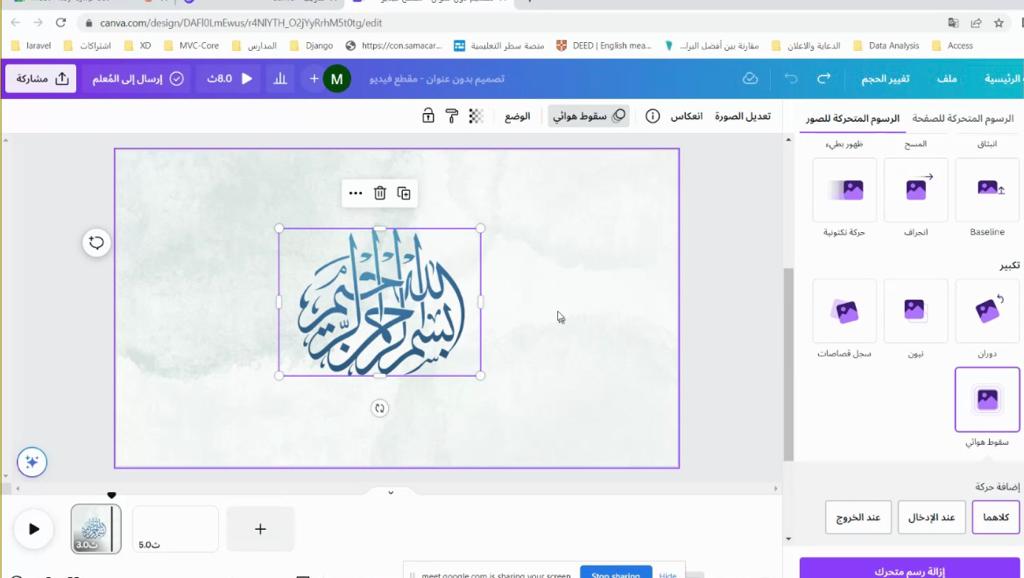
Task: Click the info icon in toolbar
Action: pyautogui.click(x=652, y=116)
